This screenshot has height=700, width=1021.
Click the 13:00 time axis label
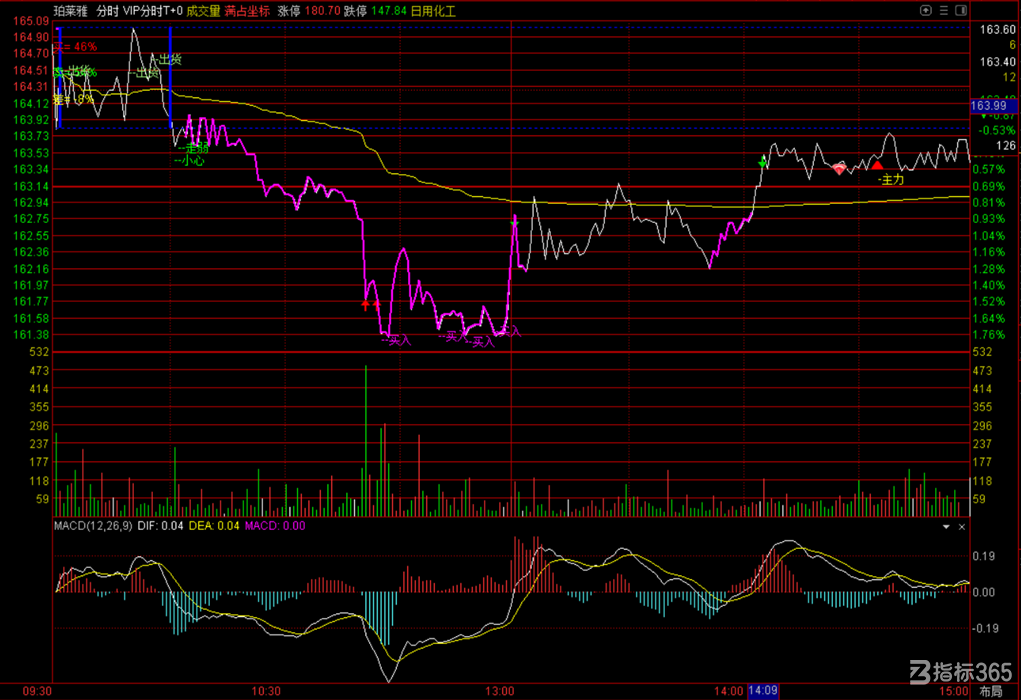tap(500, 691)
